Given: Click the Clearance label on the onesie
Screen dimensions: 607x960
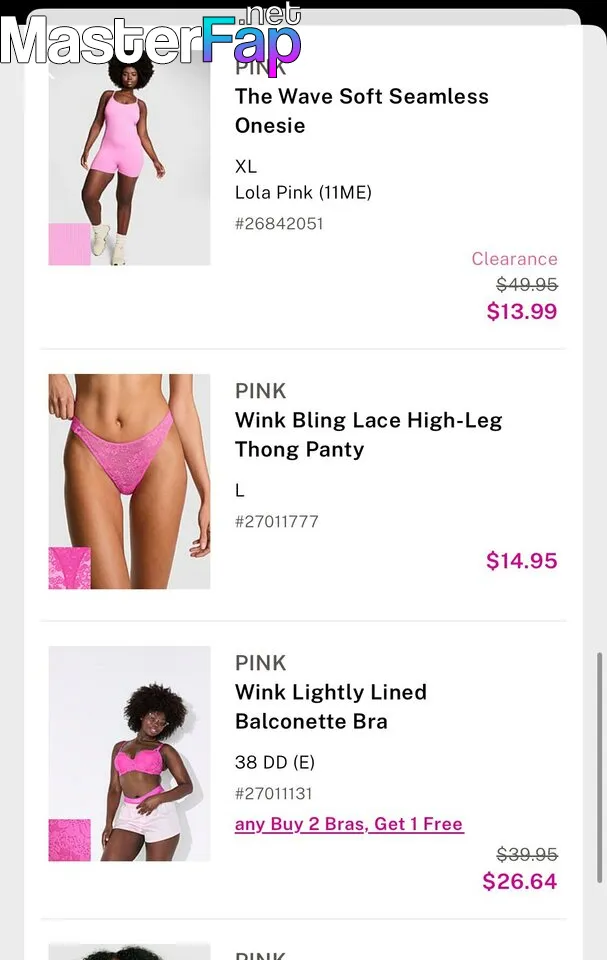Looking at the screenshot, I should coord(515,259).
